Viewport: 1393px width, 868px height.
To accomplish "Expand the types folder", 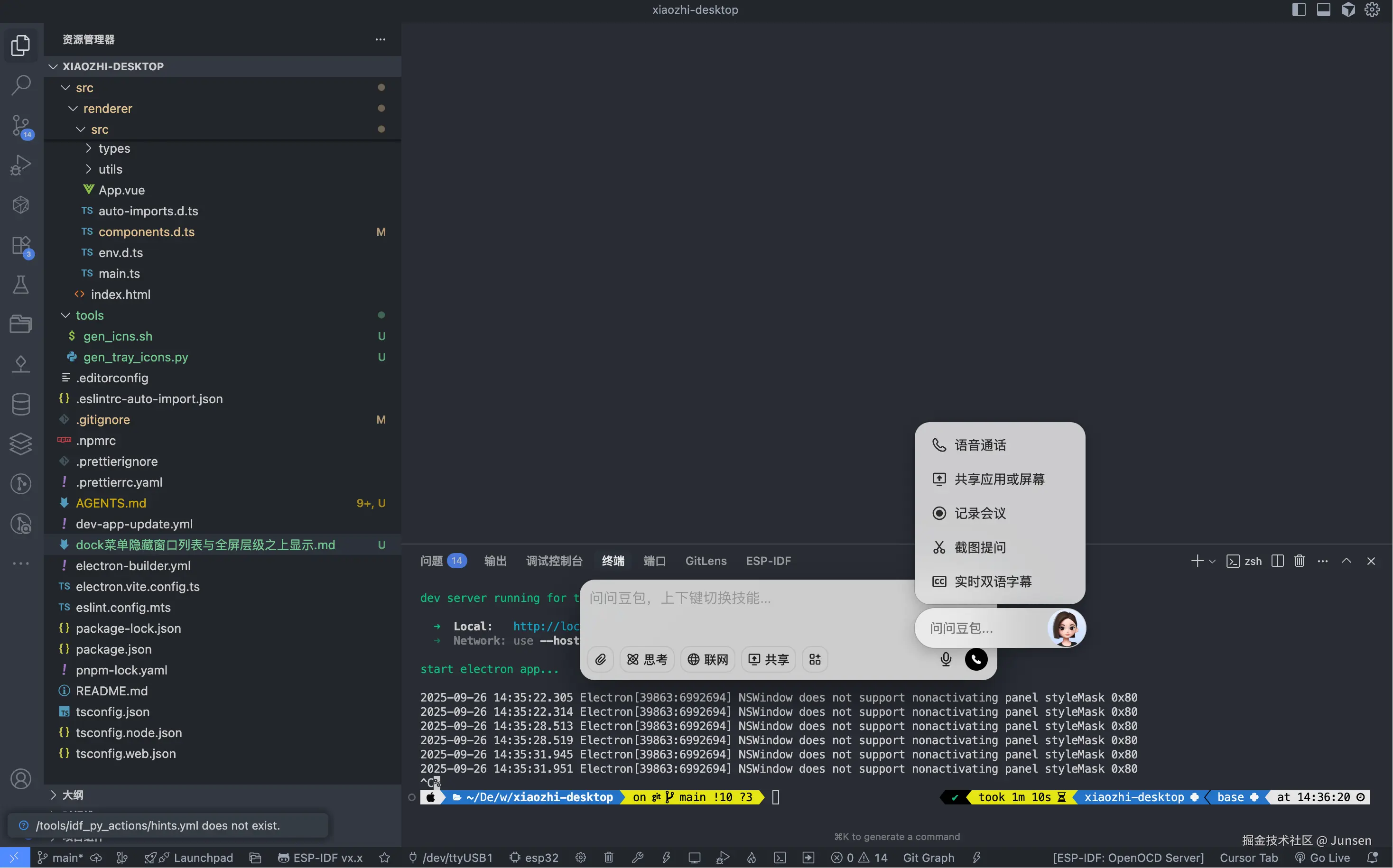I will pyautogui.click(x=114, y=148).
